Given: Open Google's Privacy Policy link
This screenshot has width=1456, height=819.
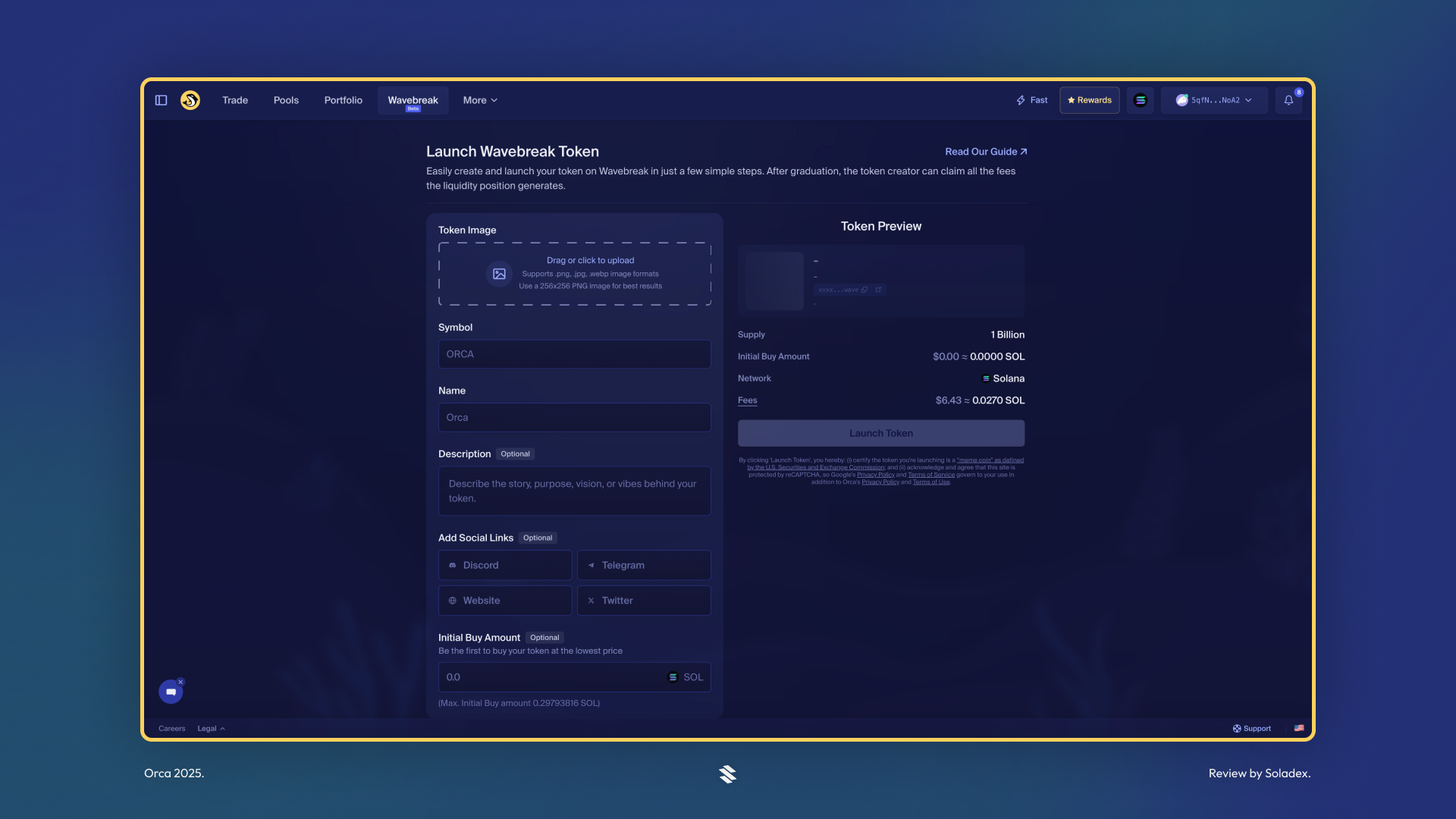Looking at the screenshot, I should click(x=876, y=475).
